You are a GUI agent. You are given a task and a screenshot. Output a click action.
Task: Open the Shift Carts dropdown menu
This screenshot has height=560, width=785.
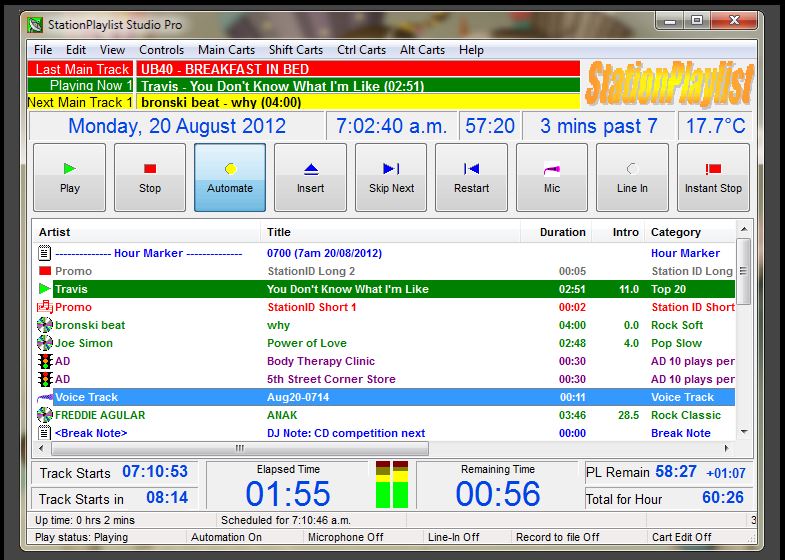[295, 50]
